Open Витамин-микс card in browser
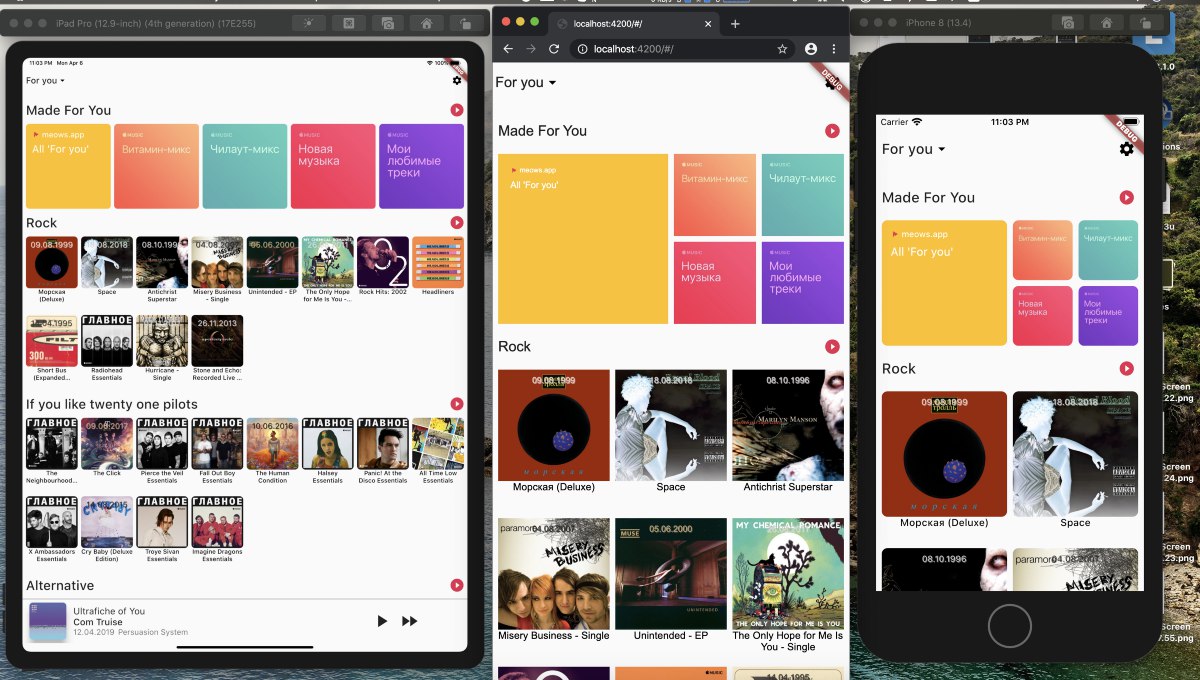The width and height of the screenshot is (1200, 680). pyautogui.click(x=715, y=195)
